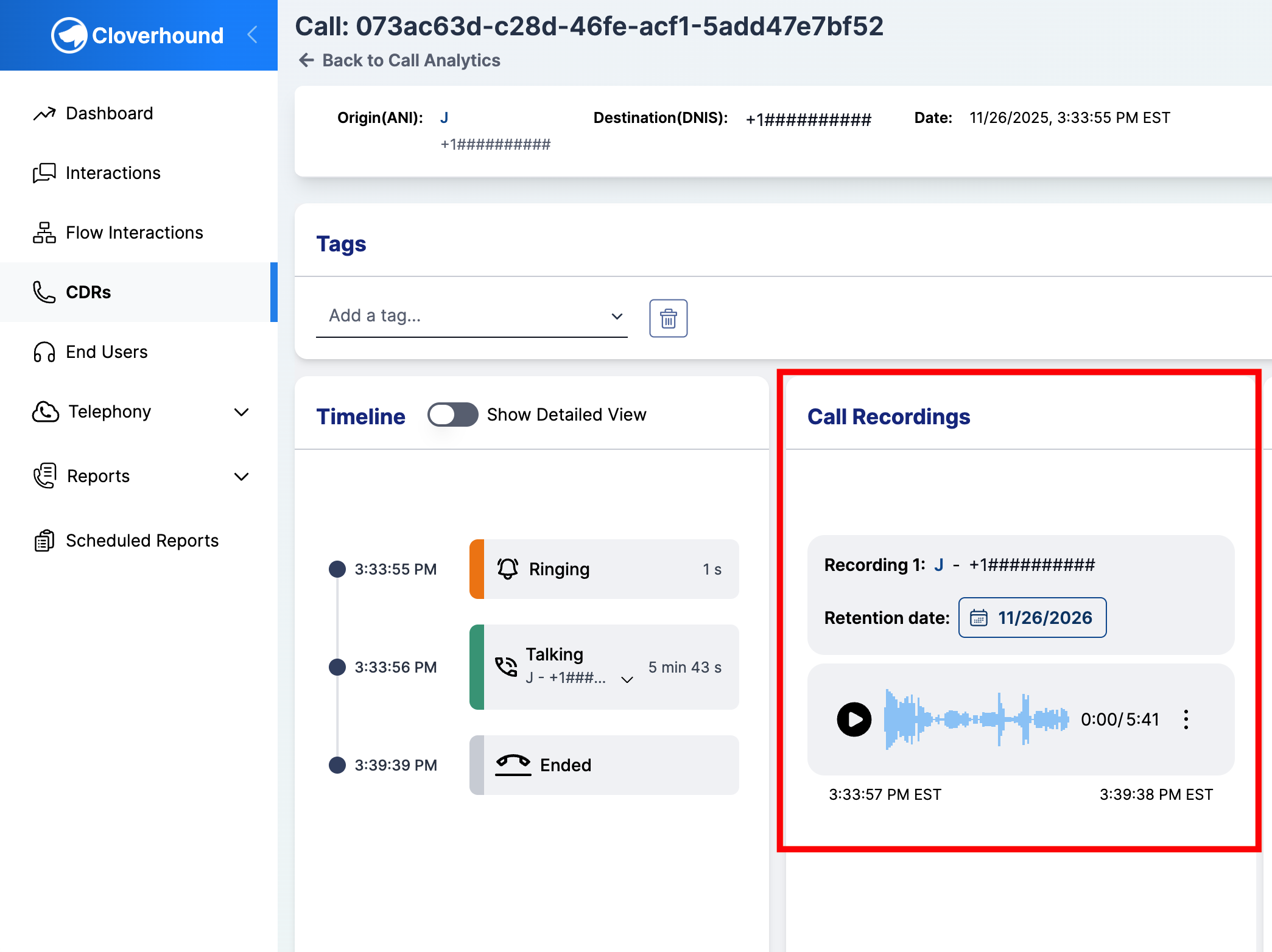Click the calendar icon in retention date

click(x=978, y=618)
